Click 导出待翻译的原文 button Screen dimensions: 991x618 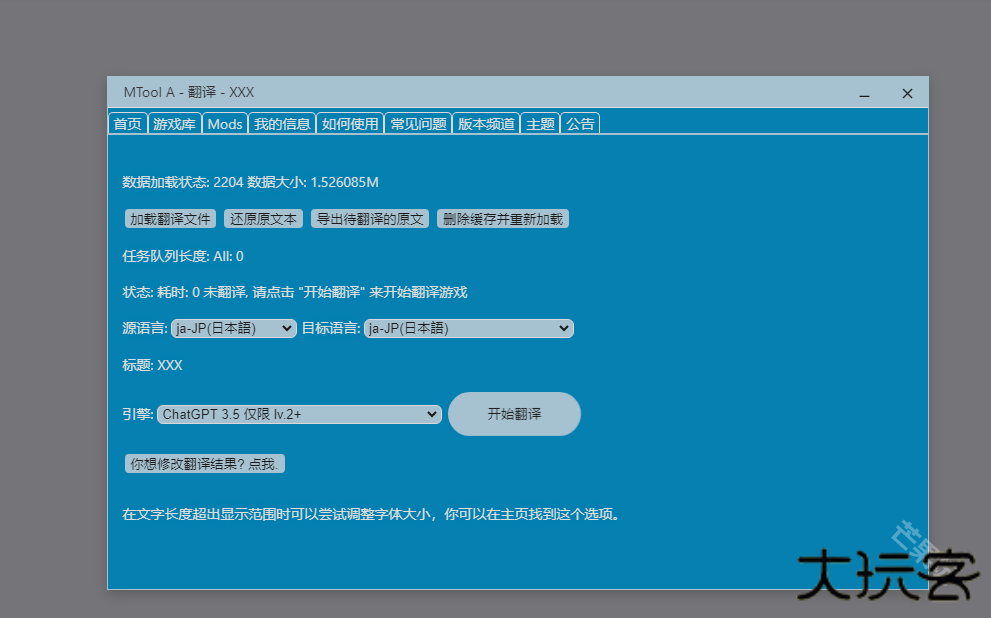pyautogui.click(x=370, y=219)
